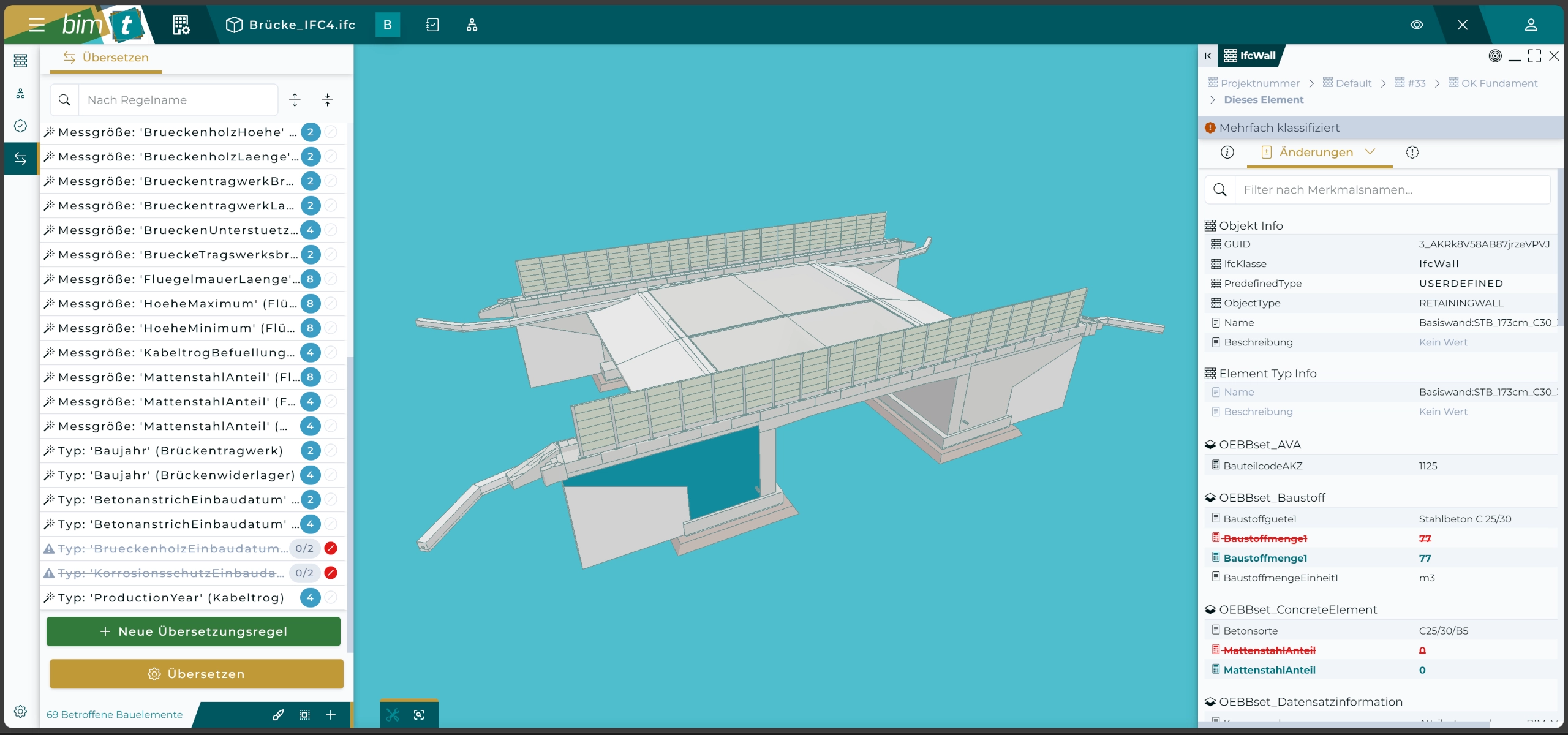Open the Änderungen dropdown chevron
The height and width of the screenshot is (735, 1568).
pos(1370,152)
